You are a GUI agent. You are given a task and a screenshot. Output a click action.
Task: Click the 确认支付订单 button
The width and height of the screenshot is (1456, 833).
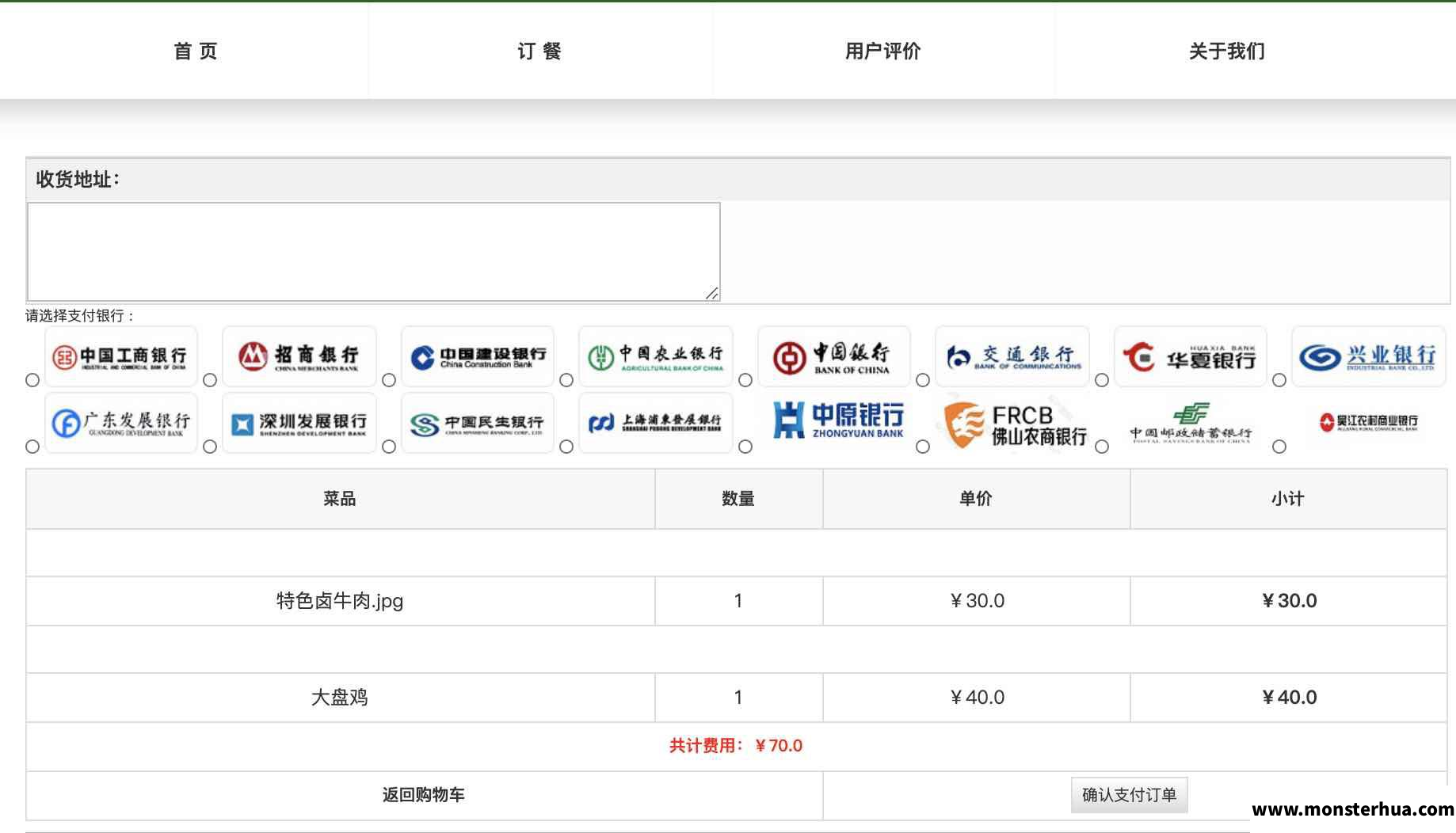1129,795
